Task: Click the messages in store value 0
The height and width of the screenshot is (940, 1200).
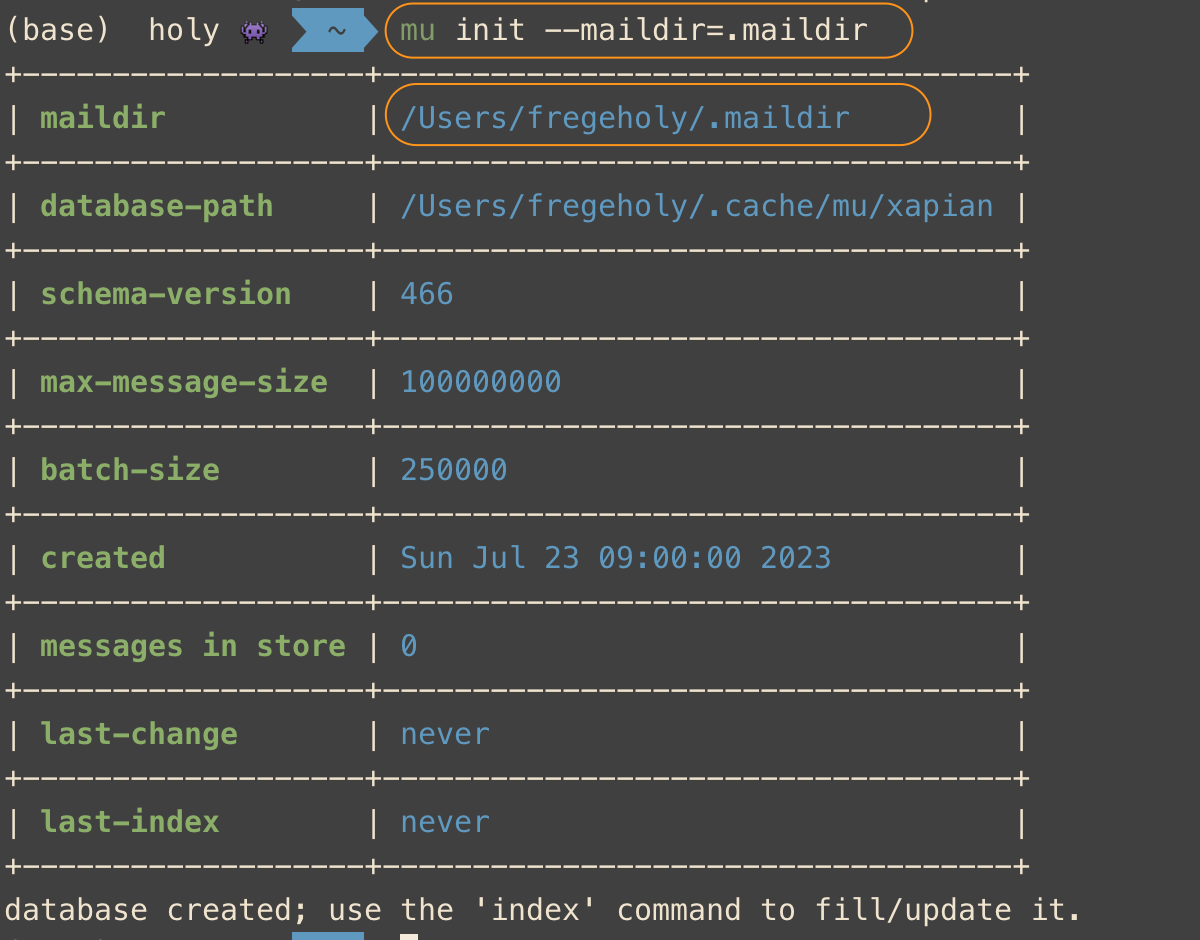Action: coord(409,646)
